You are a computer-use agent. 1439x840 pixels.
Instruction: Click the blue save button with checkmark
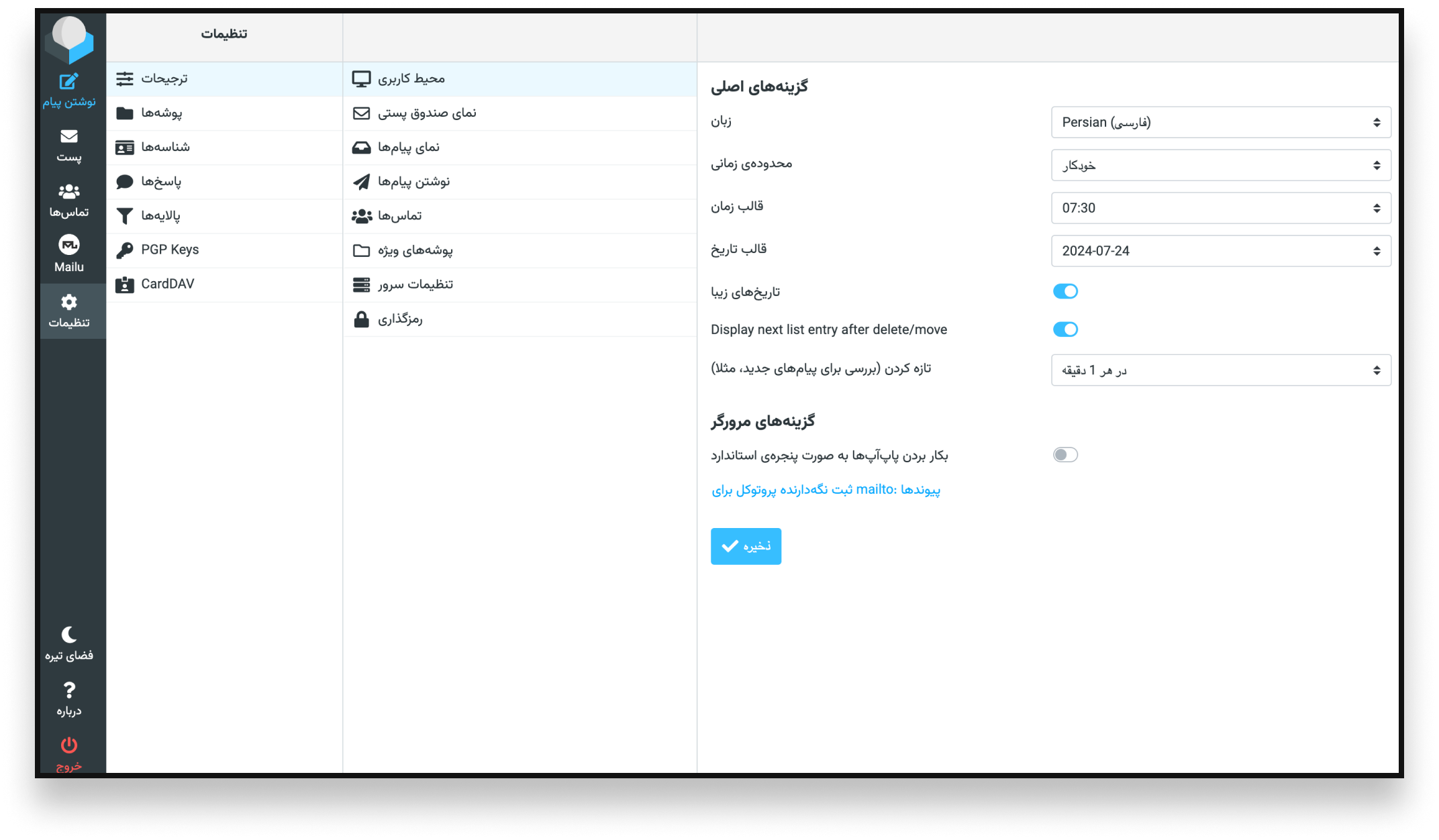click(746, 546)
